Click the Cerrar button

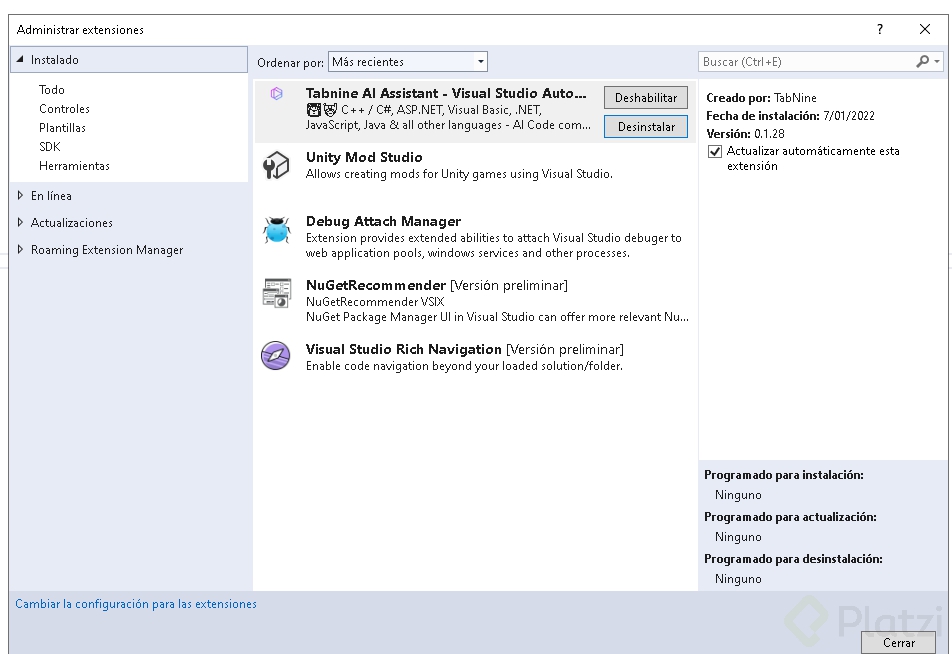pos(899,642)
